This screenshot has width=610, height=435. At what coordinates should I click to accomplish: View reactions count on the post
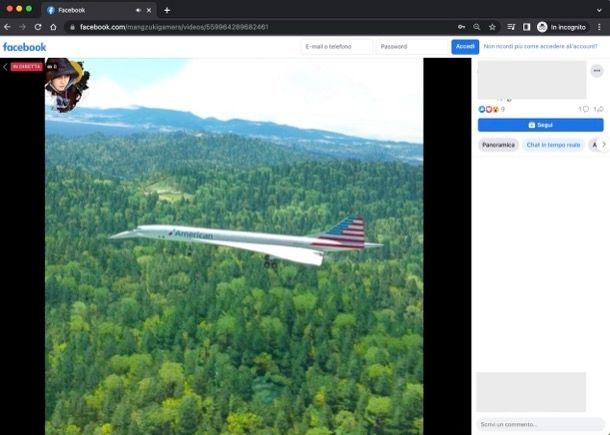[x=491, y=109]
